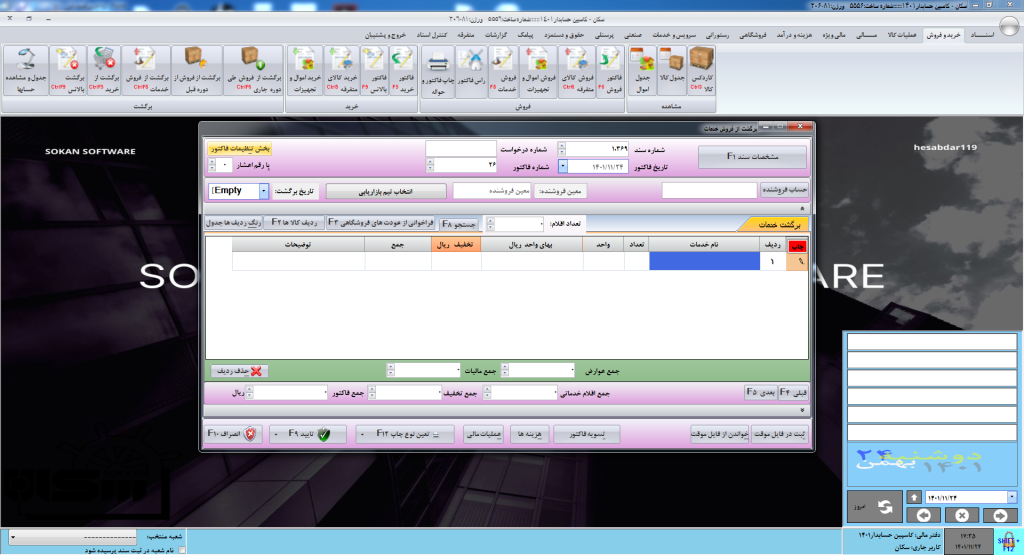The image size is (1024, 555).
Task: Open dropdown arrow on تعیین نوع چاپ button
Action: [x=363, y=434]
